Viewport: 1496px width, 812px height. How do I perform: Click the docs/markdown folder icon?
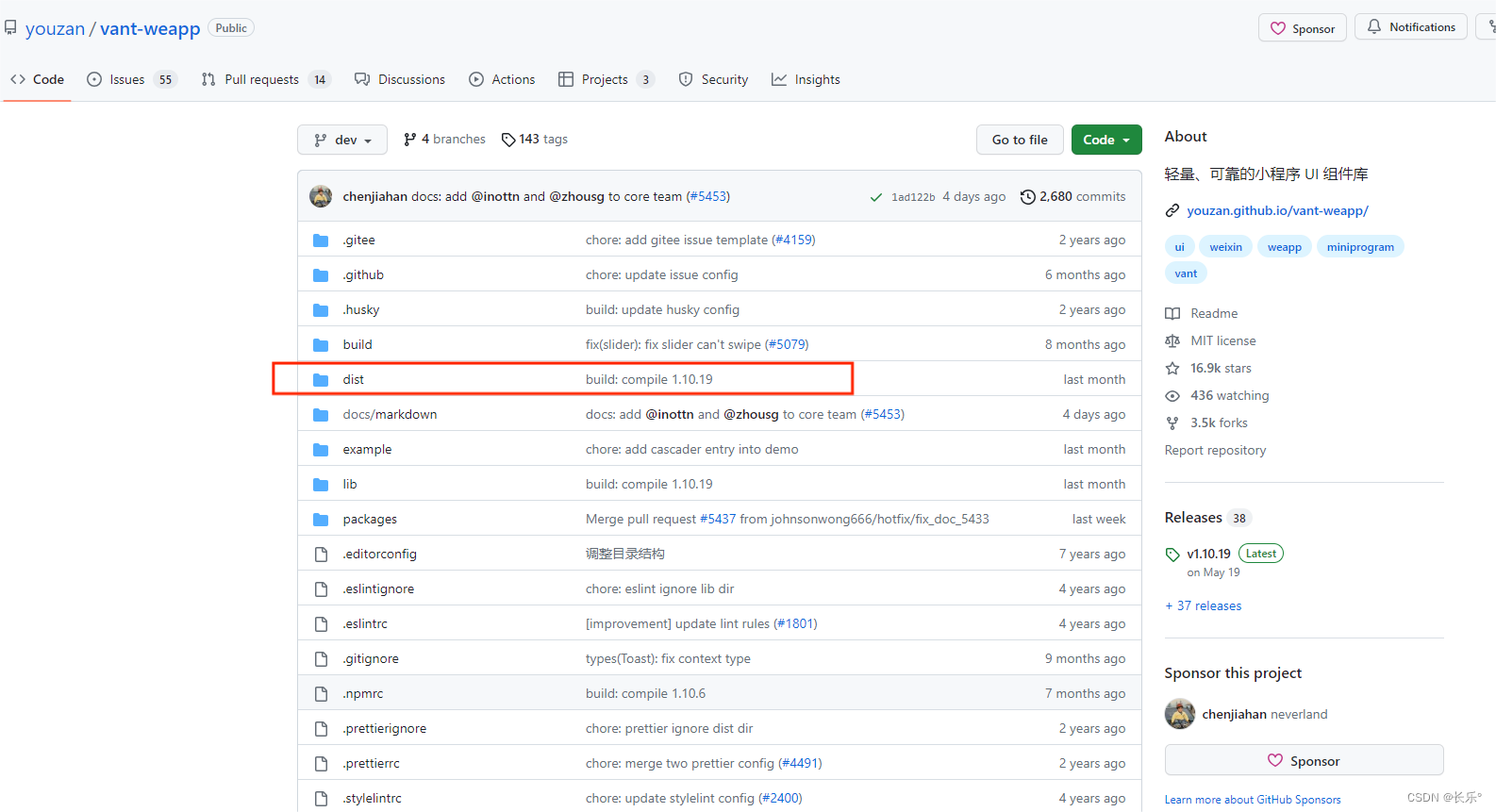pyautogui.click(x=321, y=415)
